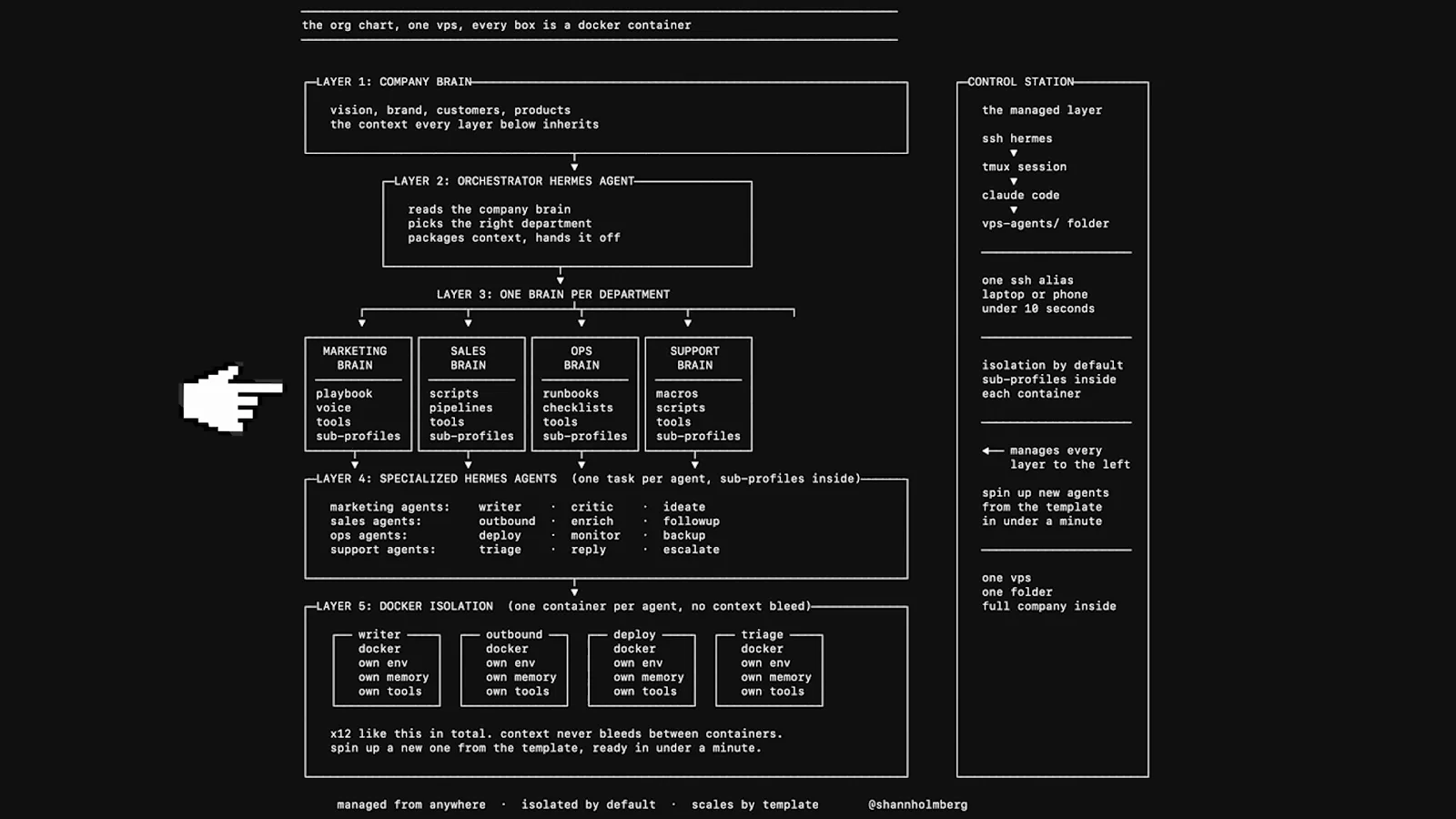
Task: Click 'managed from anywhere' footer text
Action: coord(411,804)
